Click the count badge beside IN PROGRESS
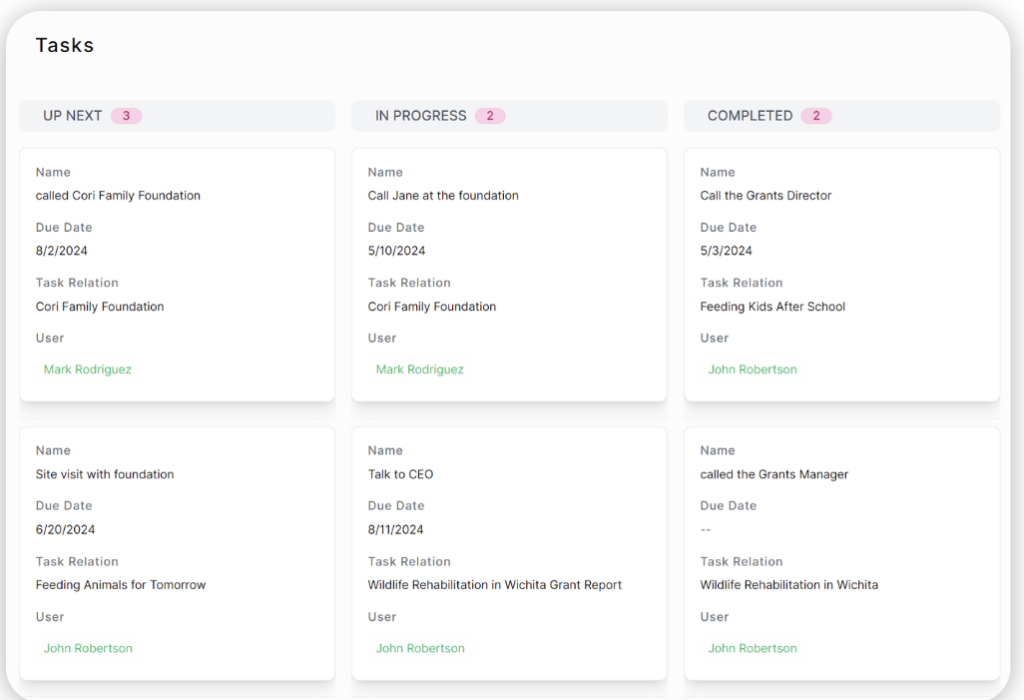This screenshot has width=1024, height=700. pyautogui.click(x=490, y=116)
